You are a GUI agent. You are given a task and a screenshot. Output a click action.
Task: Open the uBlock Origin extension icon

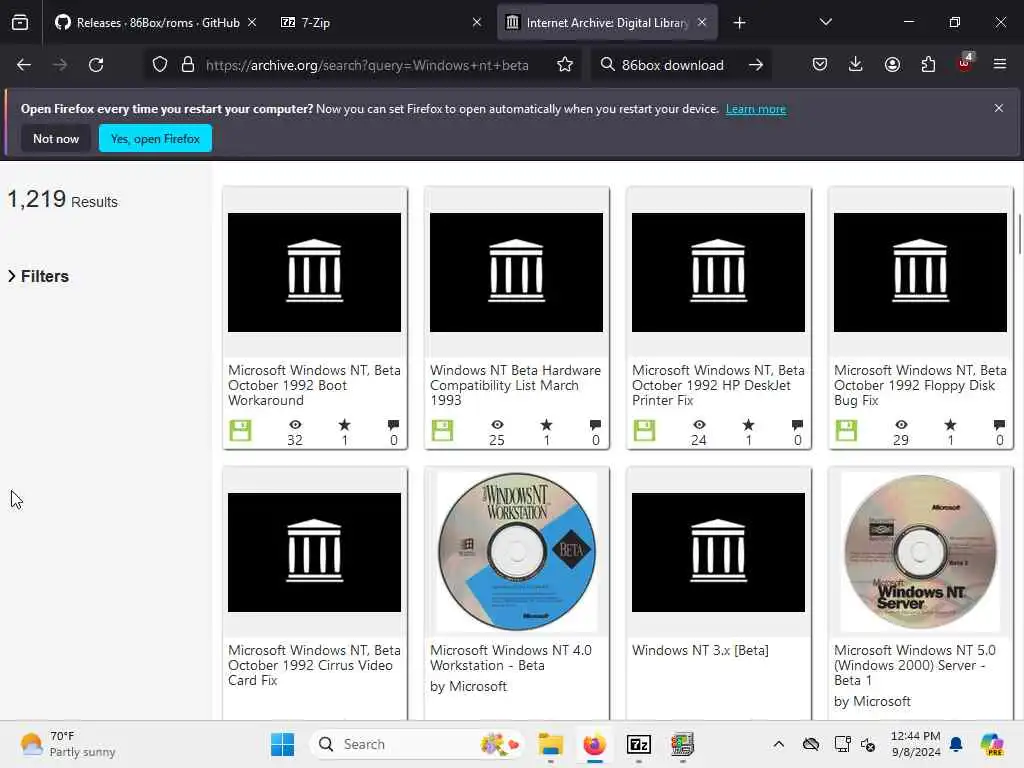pyautogui.click(x=965, y=63)
